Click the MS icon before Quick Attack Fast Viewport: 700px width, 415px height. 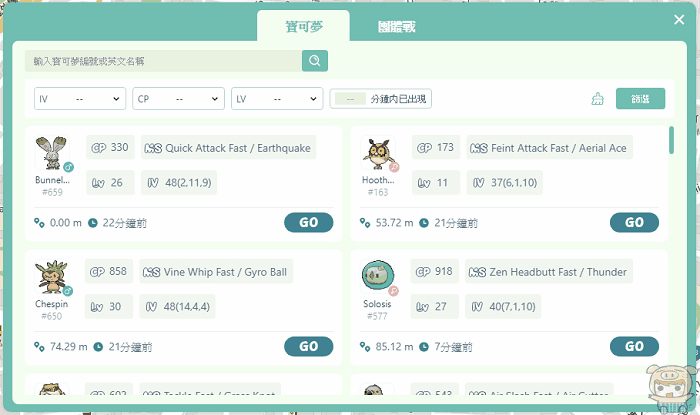pos(153,148)
